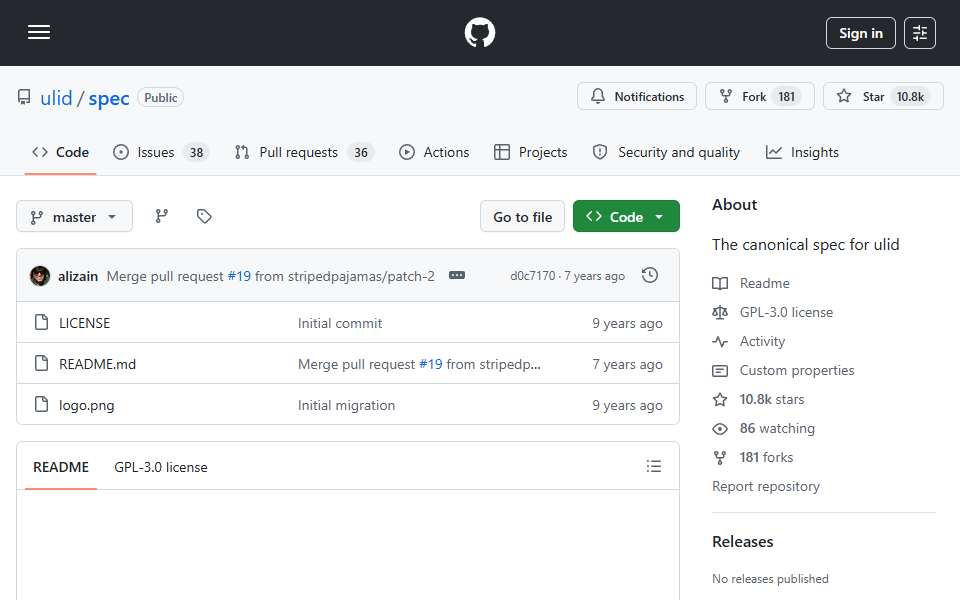
Task: View branches via branch icon
Action: [162, 216]
